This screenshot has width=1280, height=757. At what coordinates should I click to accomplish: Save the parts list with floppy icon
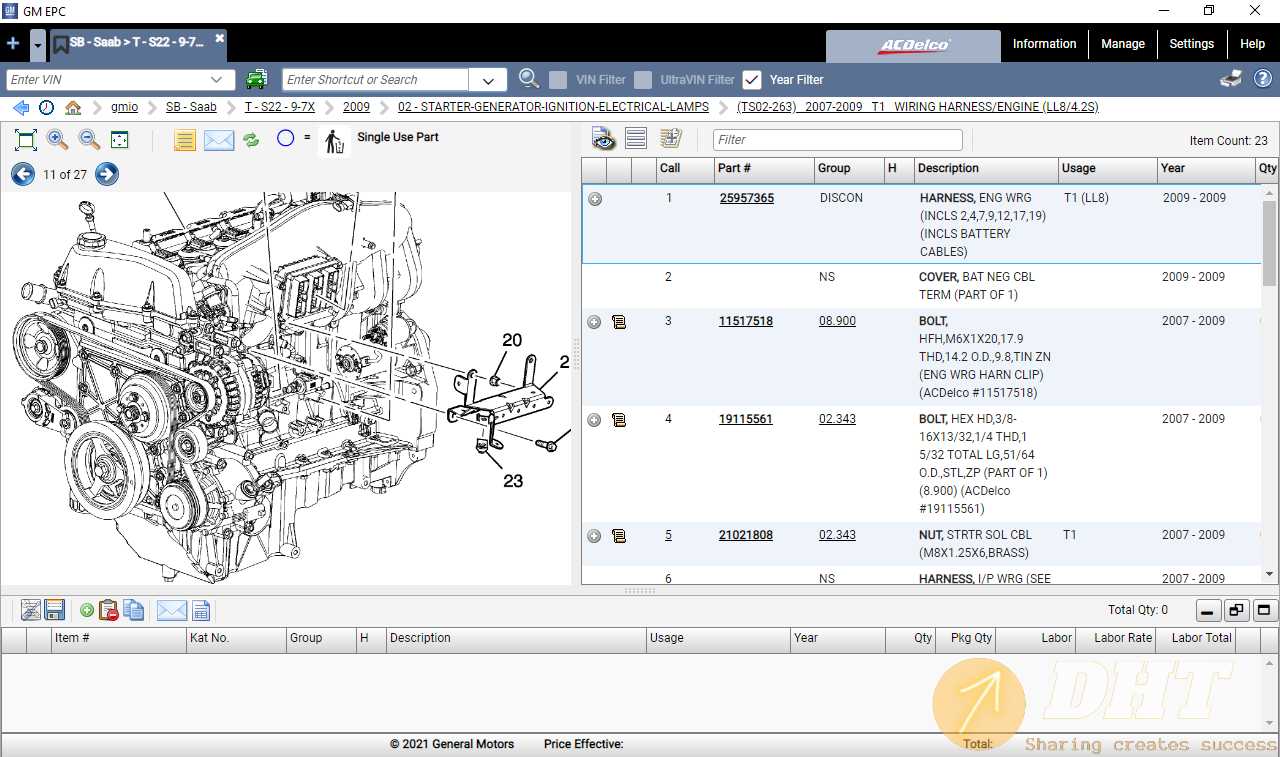pyautogui.click(x=55, y=610)
